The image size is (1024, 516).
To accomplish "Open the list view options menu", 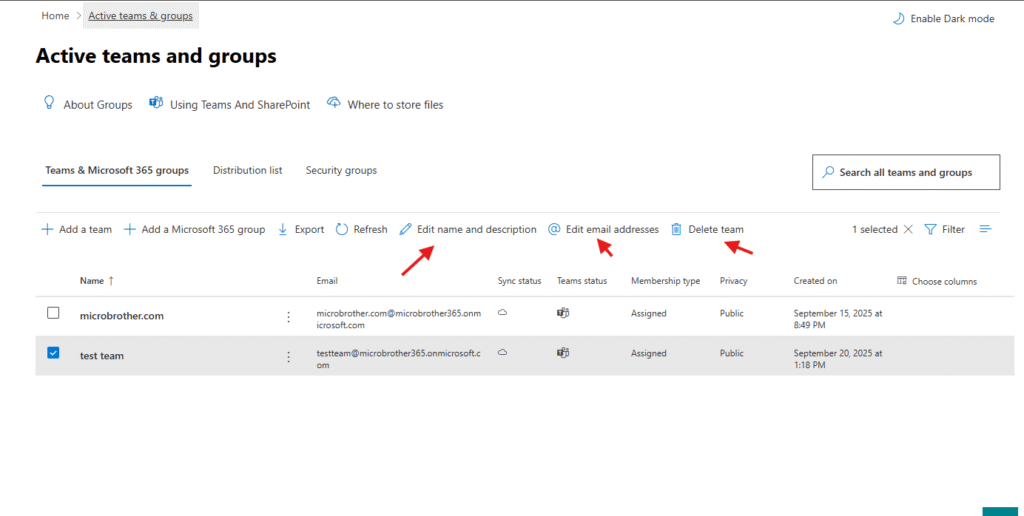I will (x=985, y=230).
